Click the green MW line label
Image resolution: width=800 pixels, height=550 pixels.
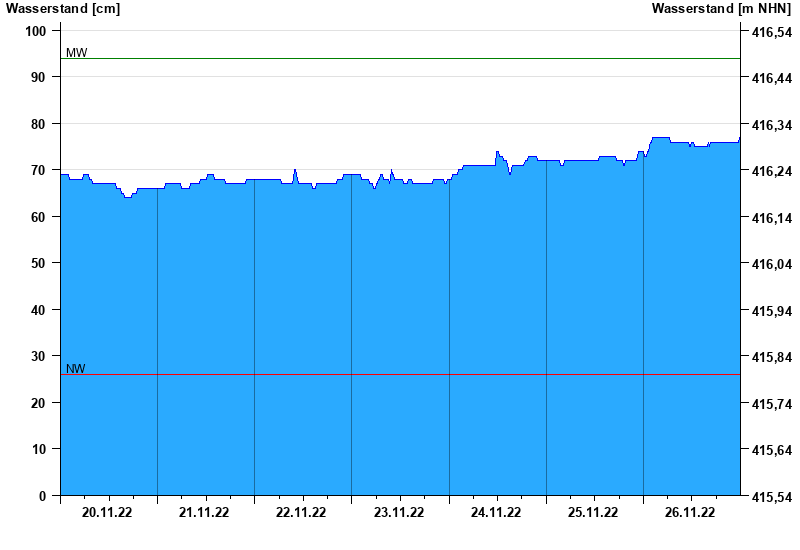coord(76,52)
